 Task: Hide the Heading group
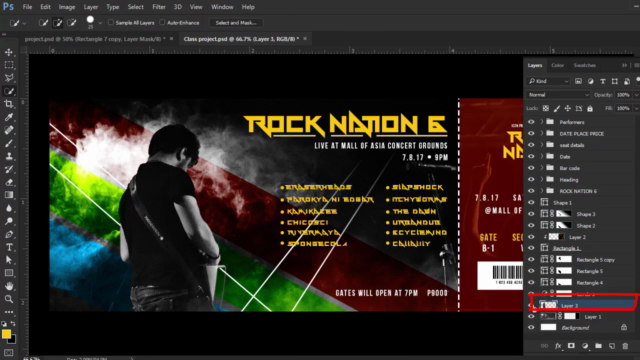531,179
